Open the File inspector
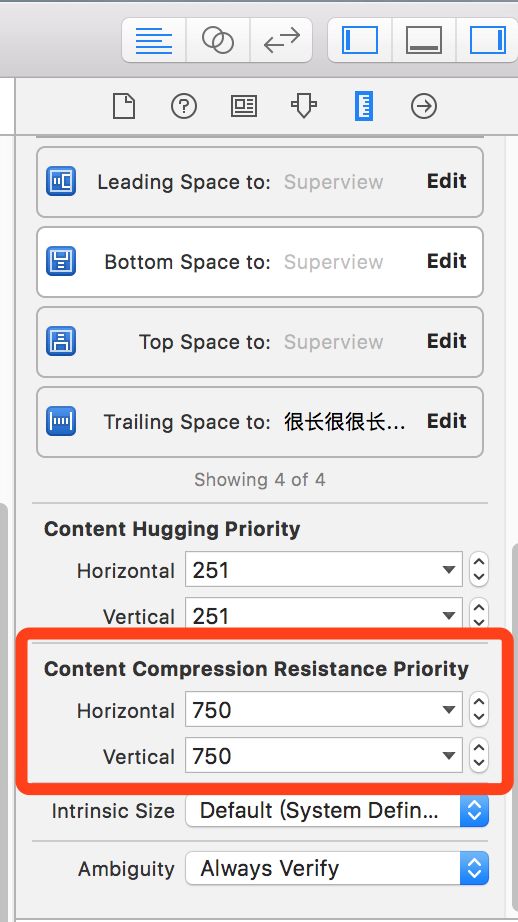The image size is (518, 922). click(x=124, y=106)
